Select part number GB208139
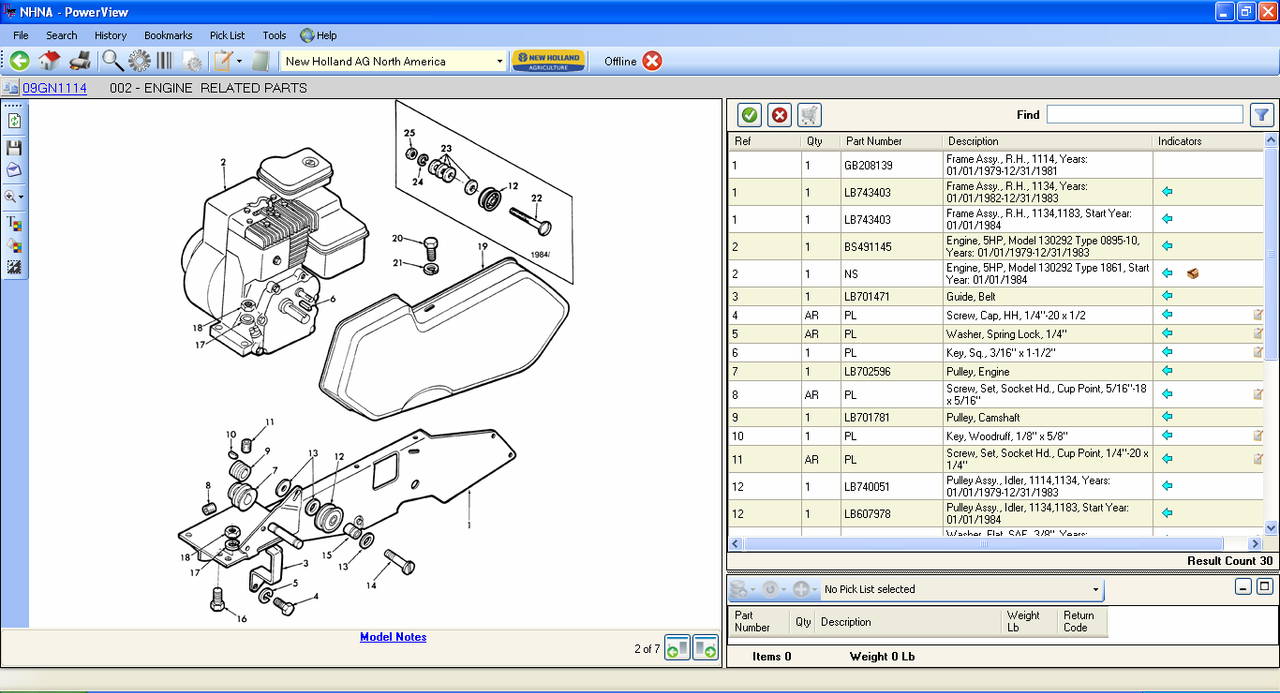This screenshot has height=693, width=1280. point(868,165)
